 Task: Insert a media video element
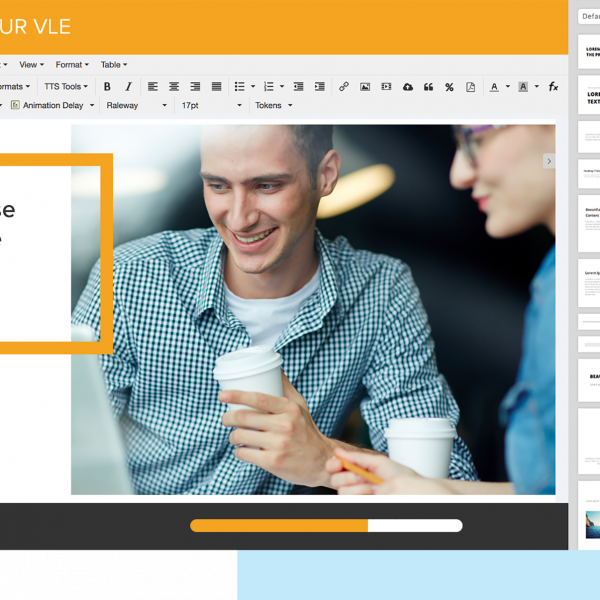[x=386, y=87]
